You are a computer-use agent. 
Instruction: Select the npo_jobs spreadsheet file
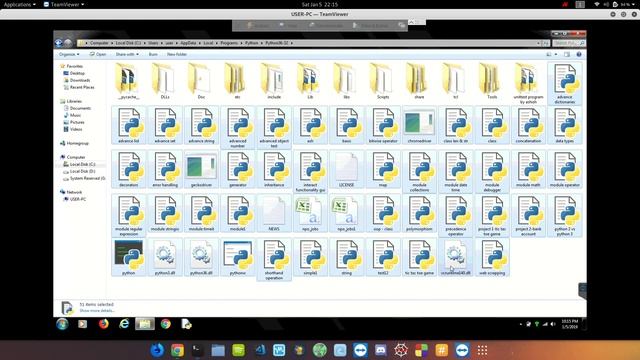(310, 213)
